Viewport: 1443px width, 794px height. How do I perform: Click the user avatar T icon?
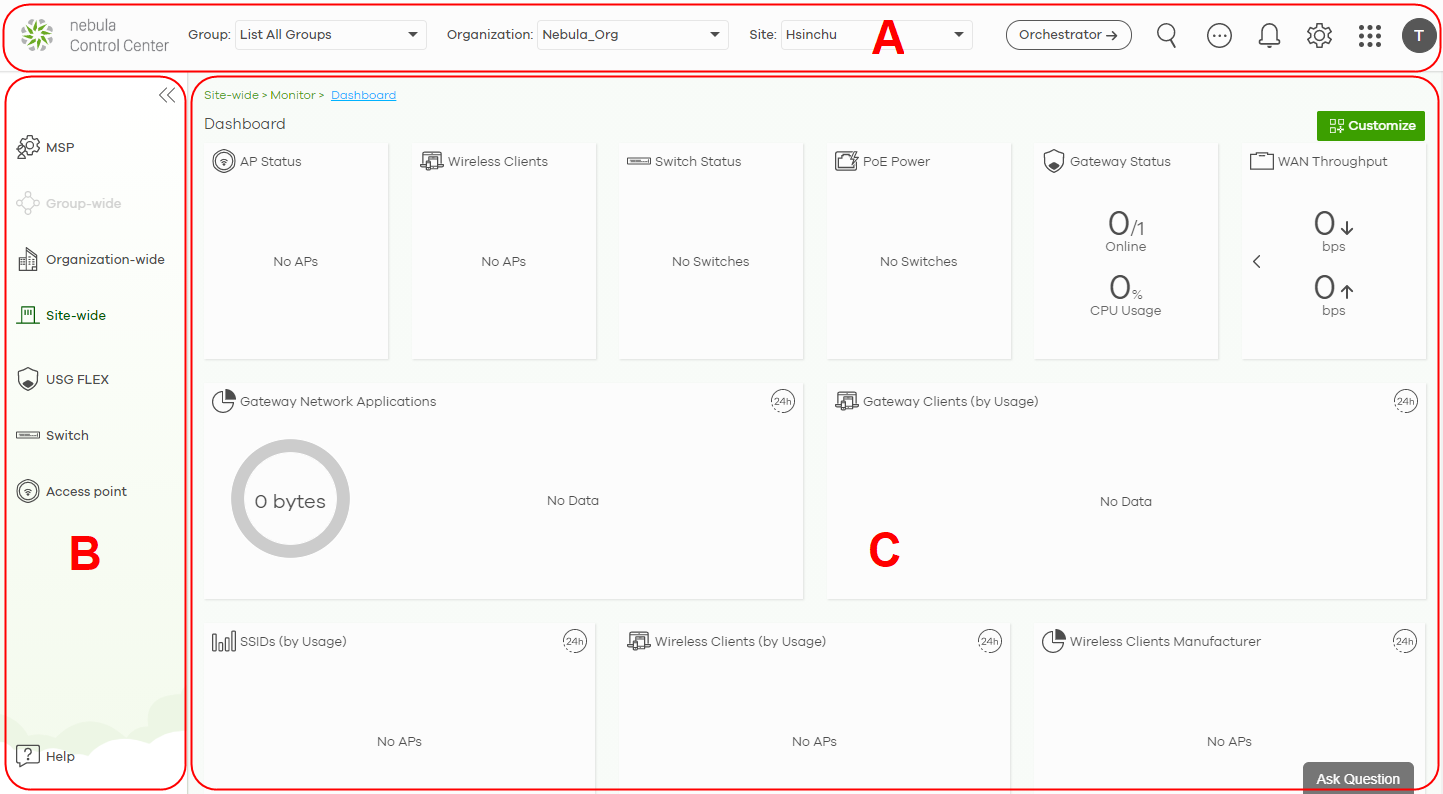(1418, 35)
